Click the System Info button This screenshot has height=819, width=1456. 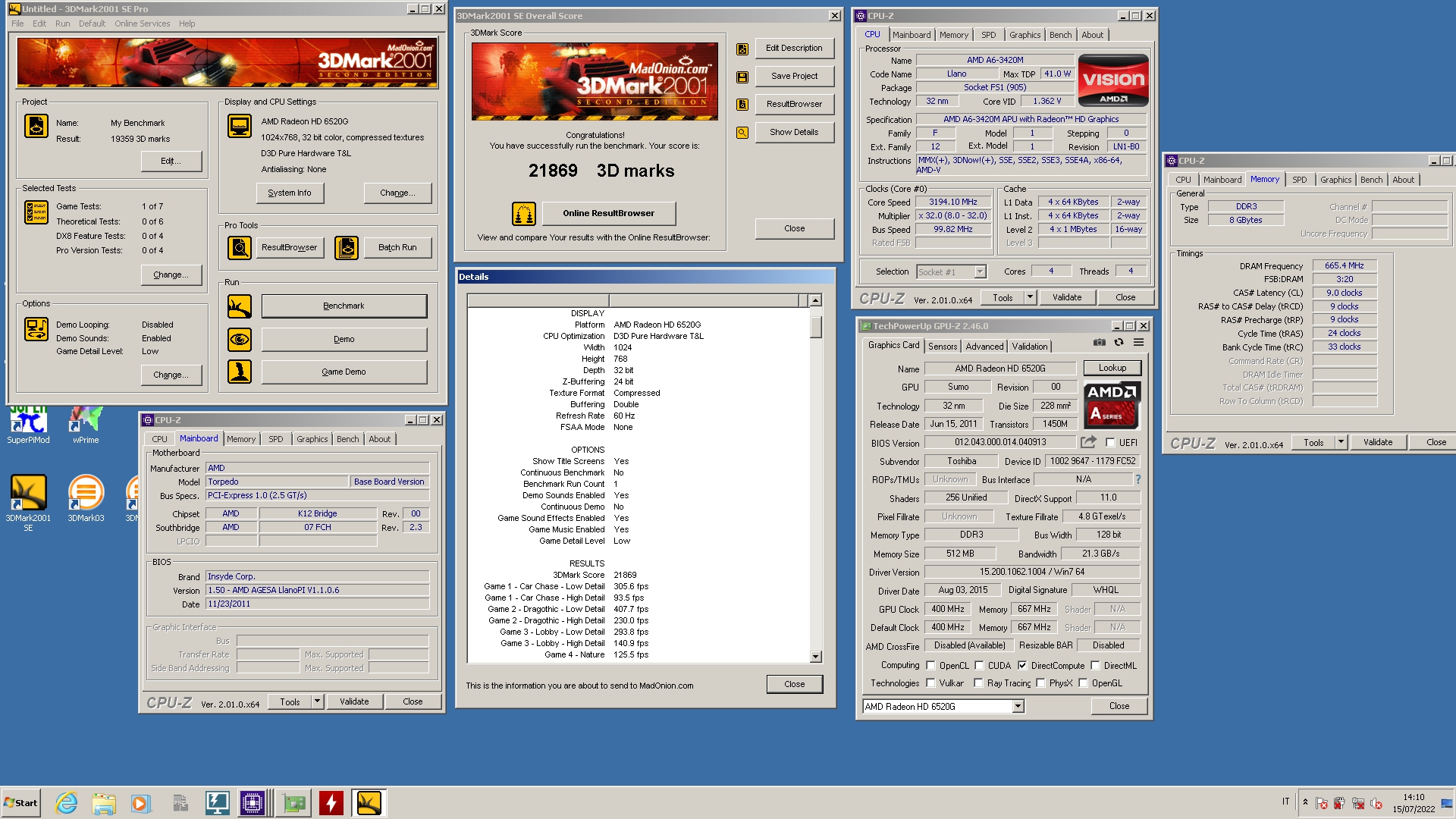point(290,193)
